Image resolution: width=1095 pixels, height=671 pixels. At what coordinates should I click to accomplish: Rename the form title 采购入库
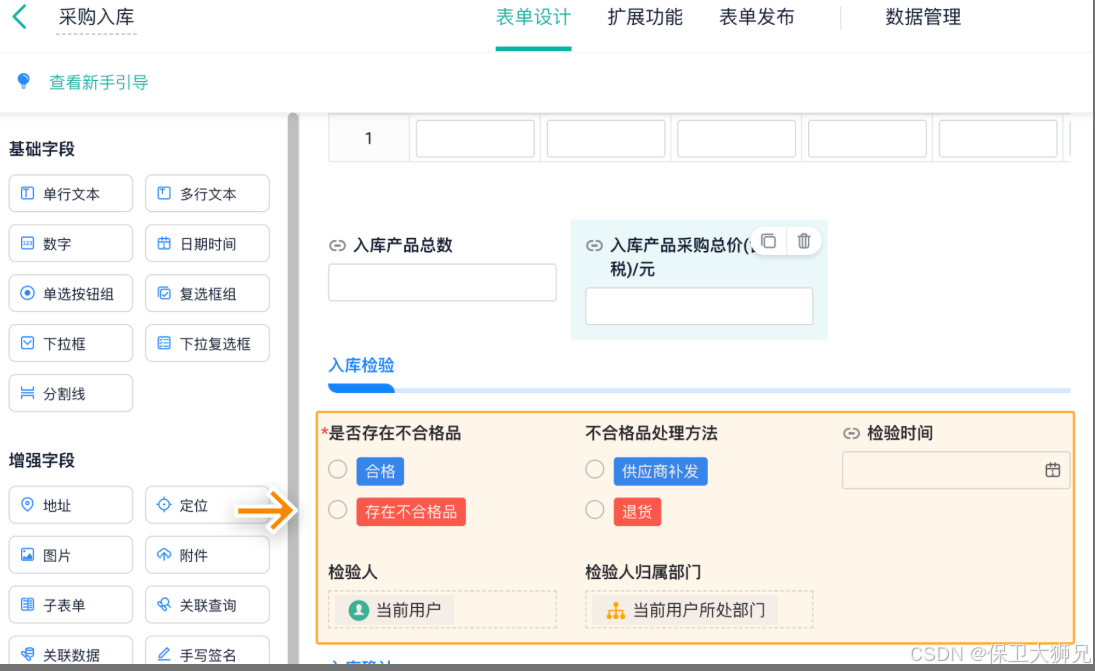click(x=96, y=17)
